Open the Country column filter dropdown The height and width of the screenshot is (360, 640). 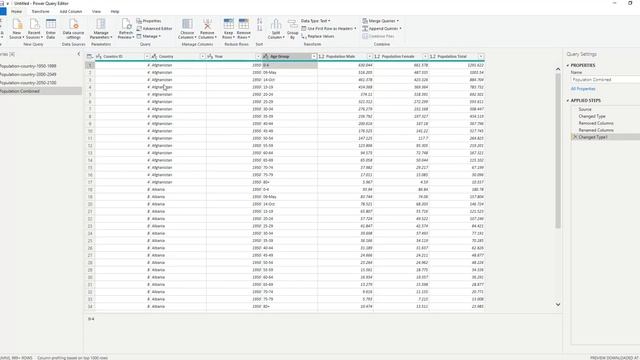point(202,56)
